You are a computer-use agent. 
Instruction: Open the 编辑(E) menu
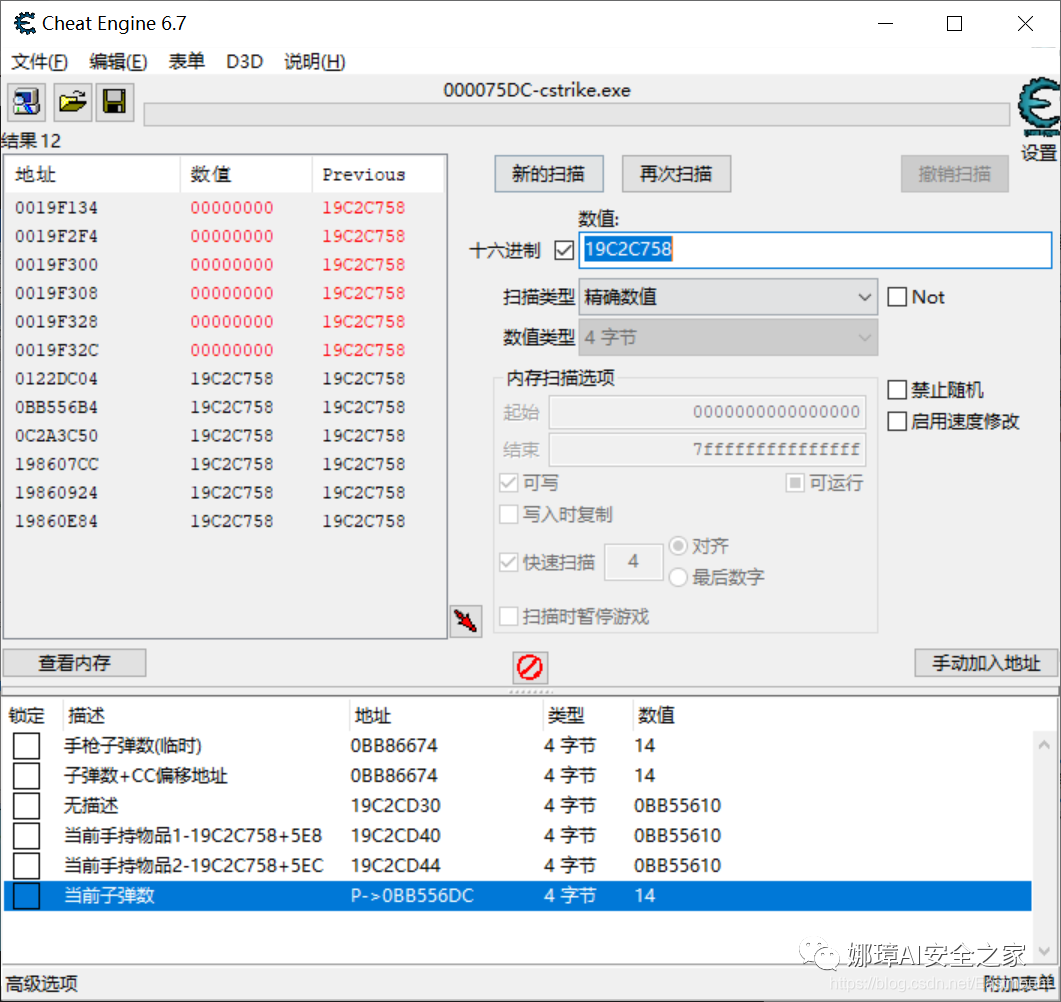click(x=118, y=62)
